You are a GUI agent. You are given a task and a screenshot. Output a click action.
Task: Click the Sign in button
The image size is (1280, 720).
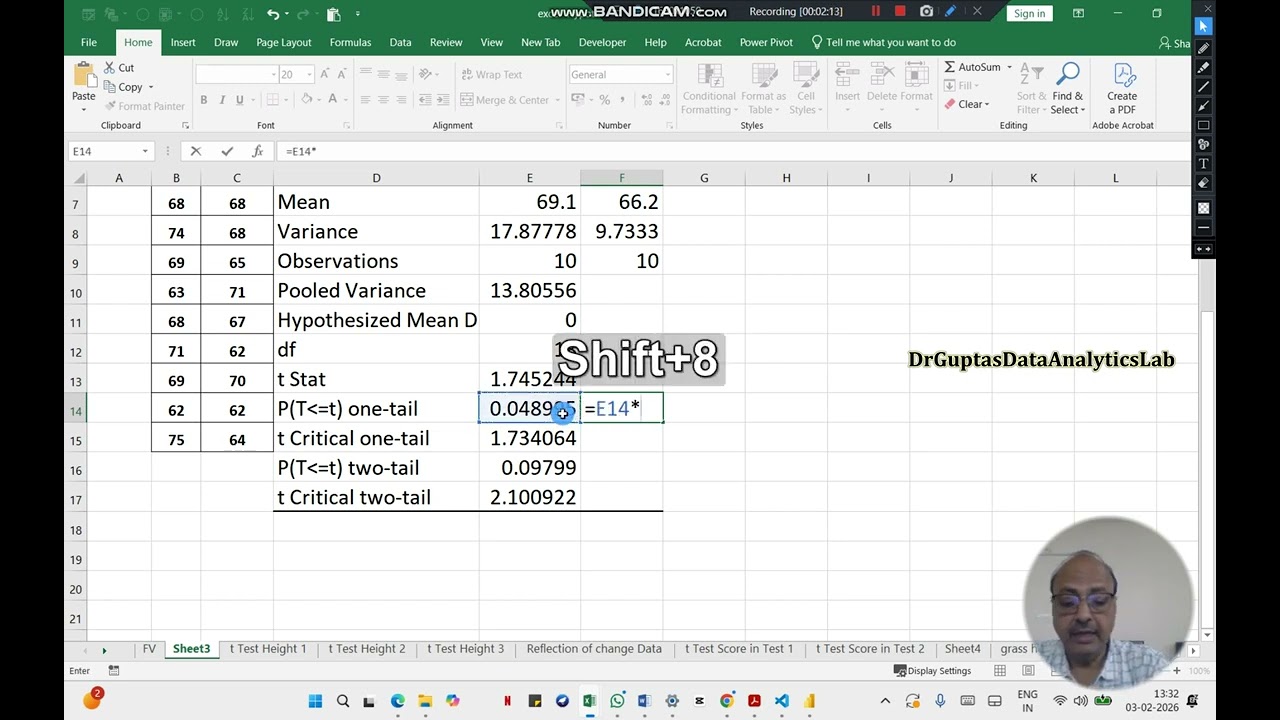1029,13
